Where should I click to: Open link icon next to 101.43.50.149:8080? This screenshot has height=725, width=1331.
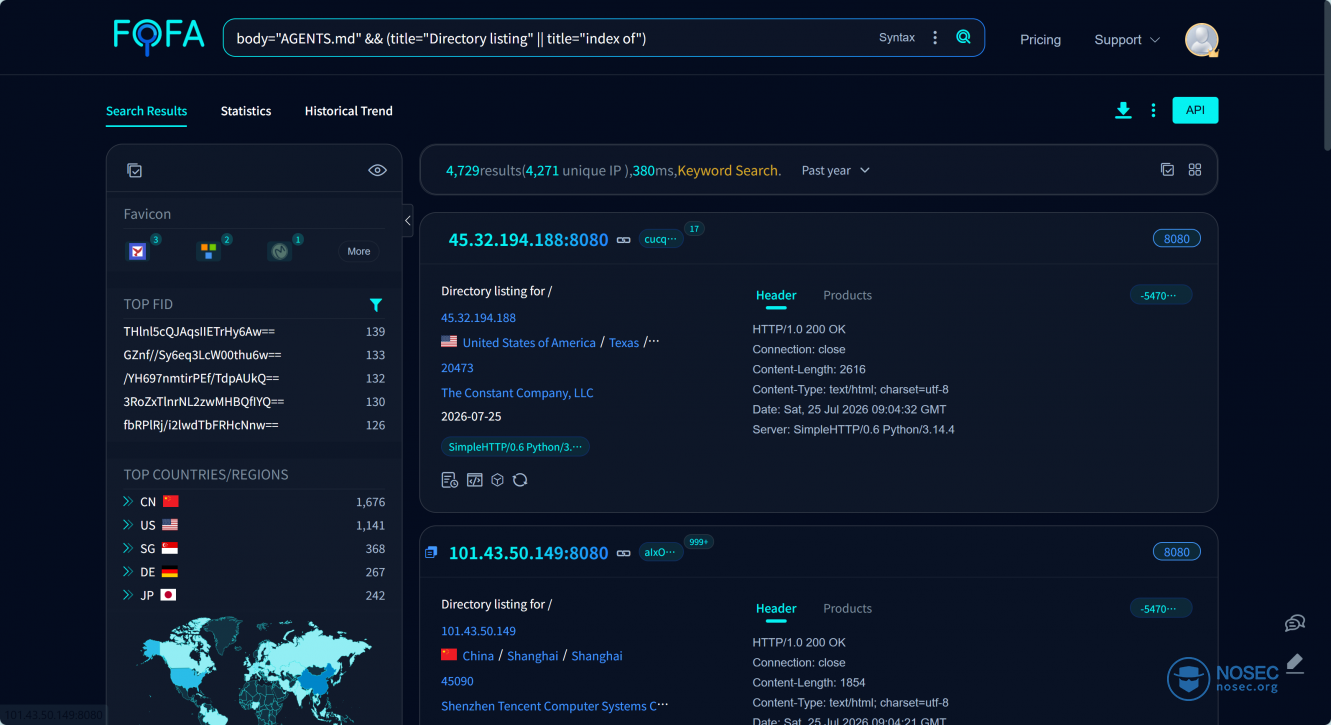click(624, 553)
